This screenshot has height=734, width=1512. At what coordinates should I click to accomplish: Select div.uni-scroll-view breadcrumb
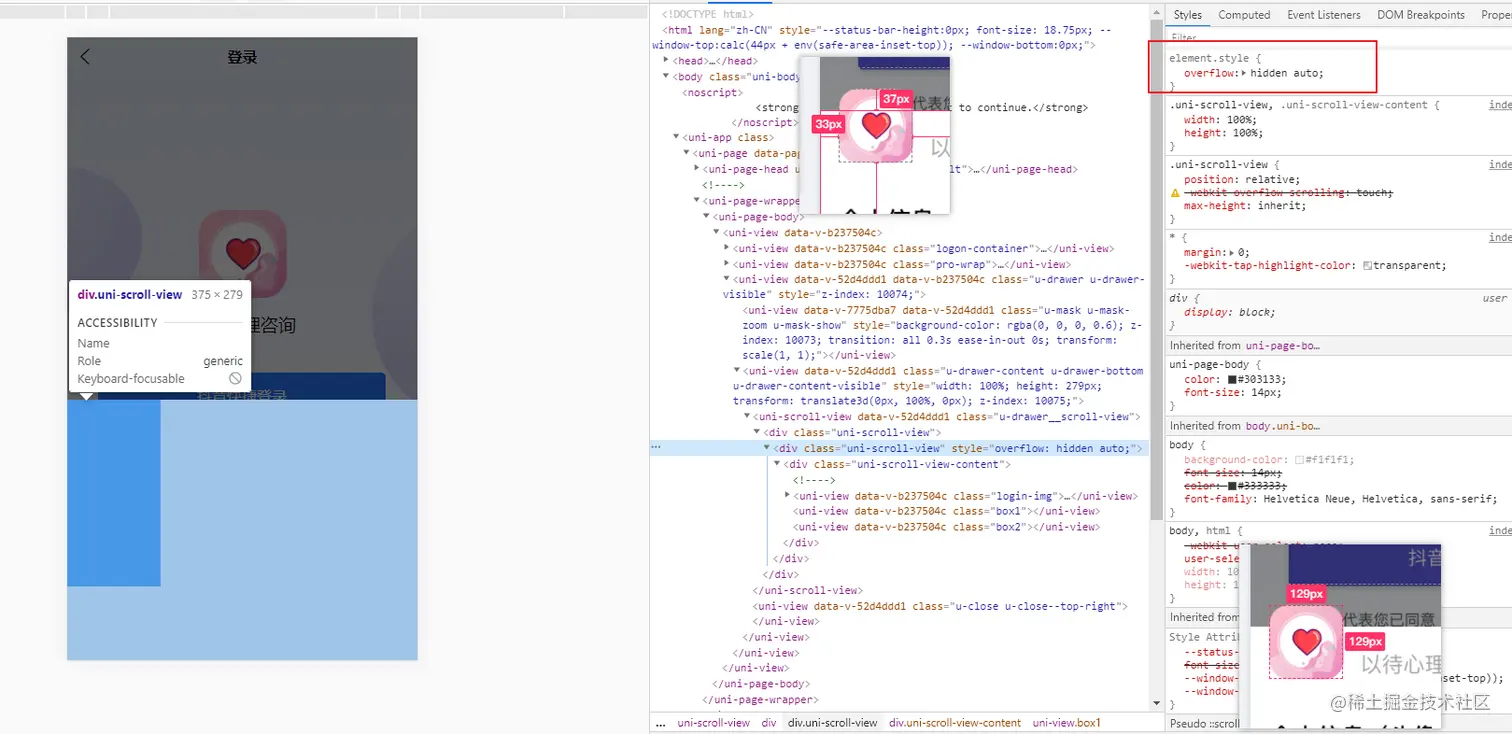point(832,723)
